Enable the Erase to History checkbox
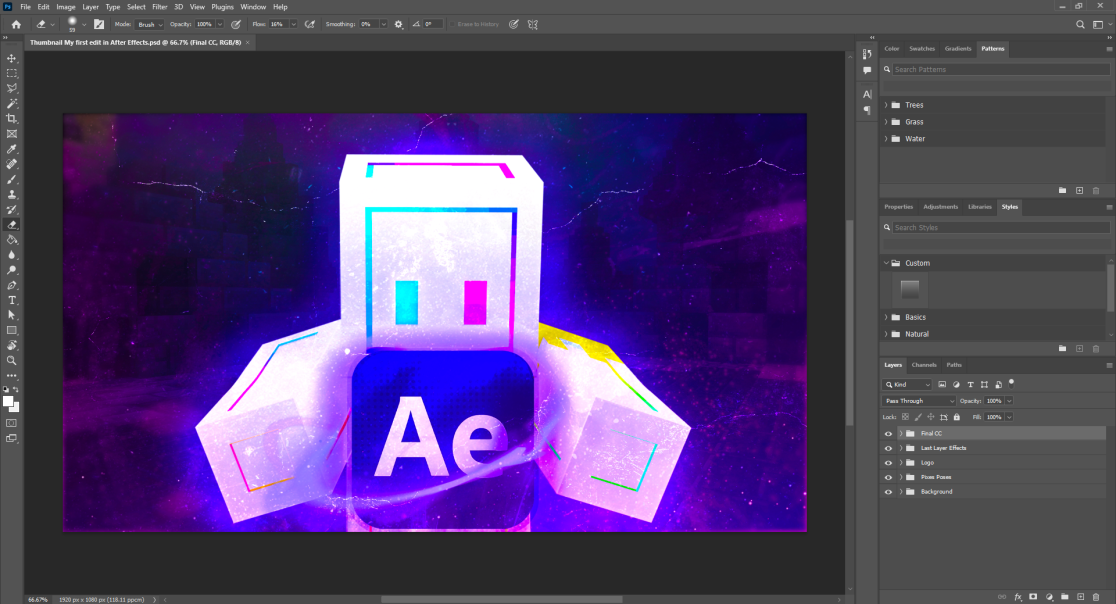1116x604 pixels. click(x=451, y=23)
